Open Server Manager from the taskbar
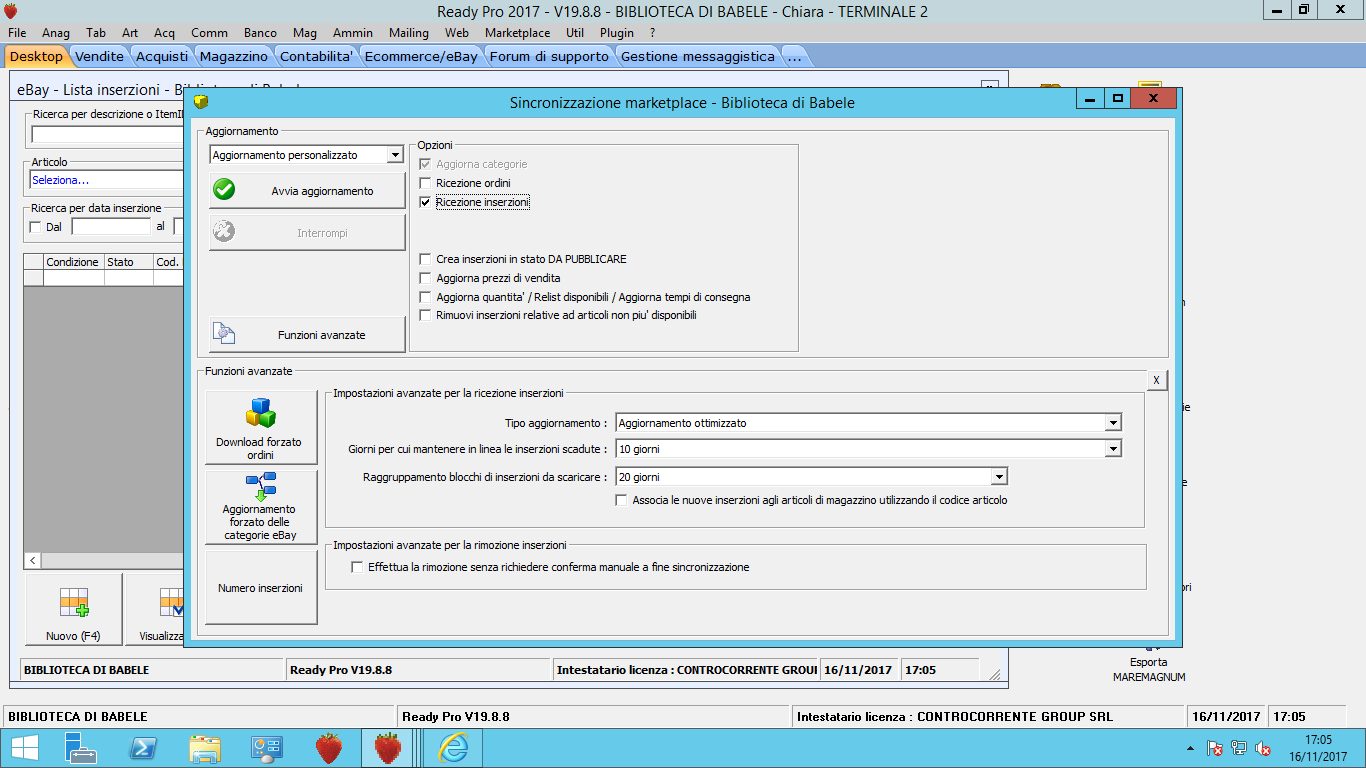Image resolution: width=1366 pixels, height=768 pixels. [x=81, y=748]
